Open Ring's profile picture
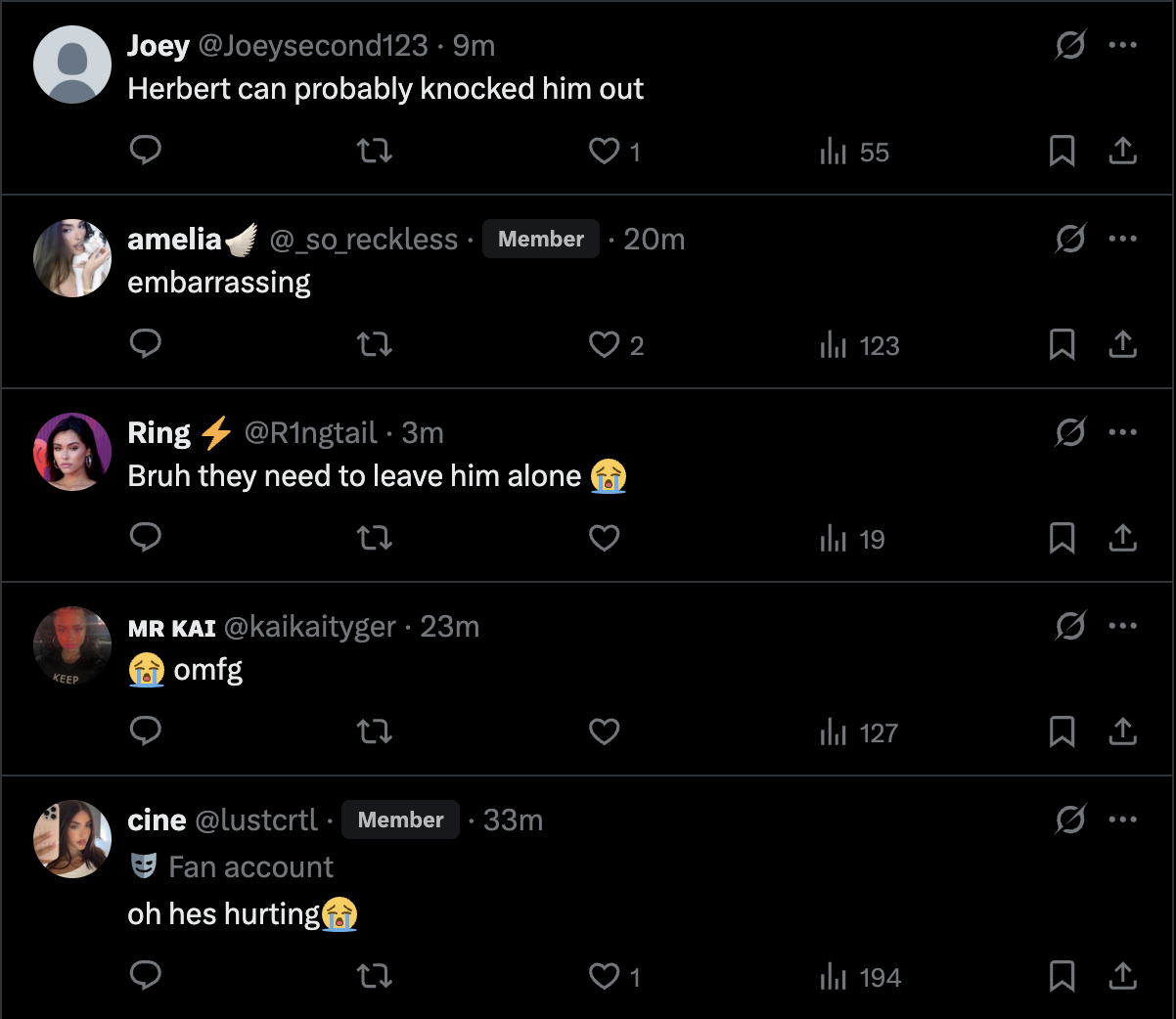 click(x=72, y=451)
